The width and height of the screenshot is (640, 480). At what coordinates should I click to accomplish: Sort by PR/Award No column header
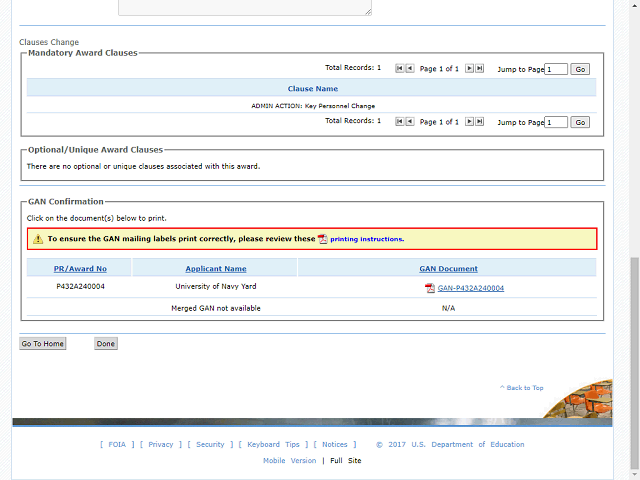[80, 269]
